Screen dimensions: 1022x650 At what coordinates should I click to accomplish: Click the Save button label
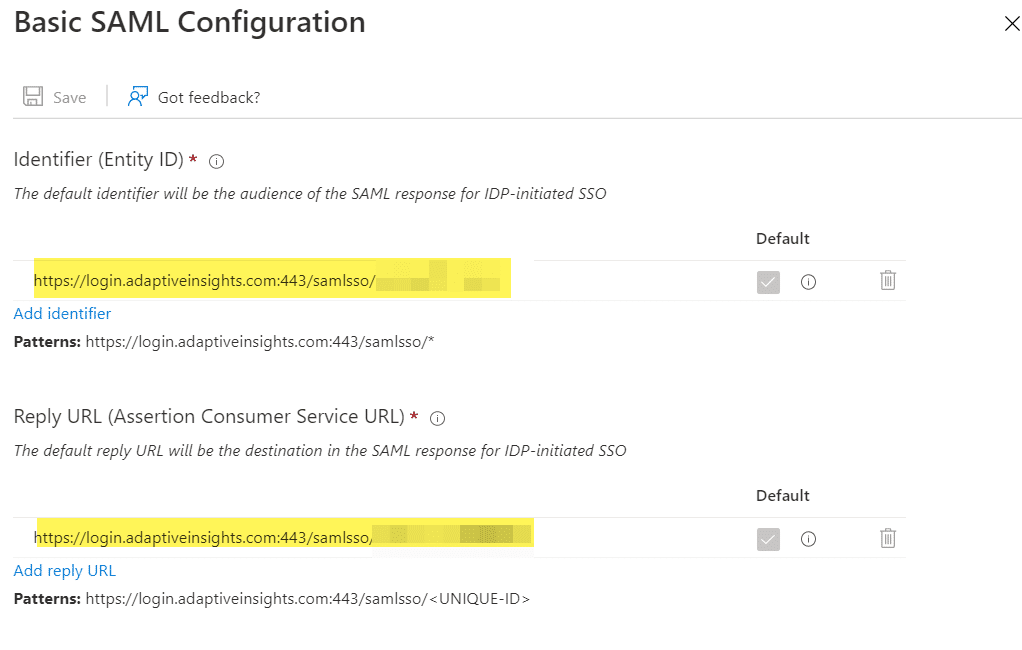[x=70, y=97]
